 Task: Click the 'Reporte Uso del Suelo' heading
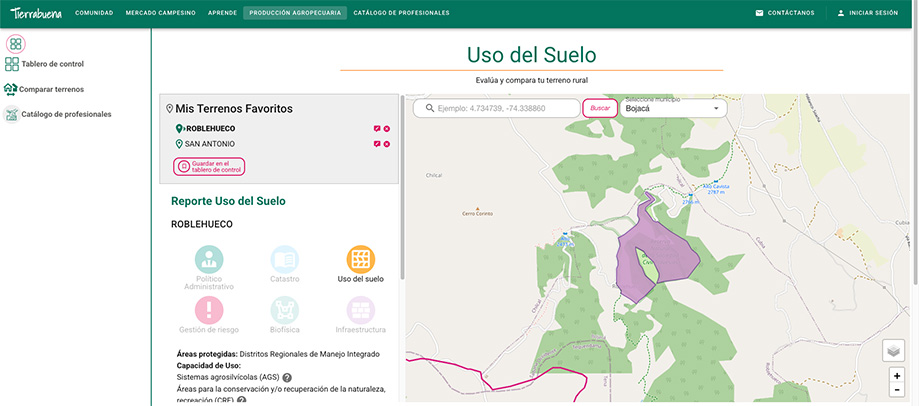pos(228,202)
